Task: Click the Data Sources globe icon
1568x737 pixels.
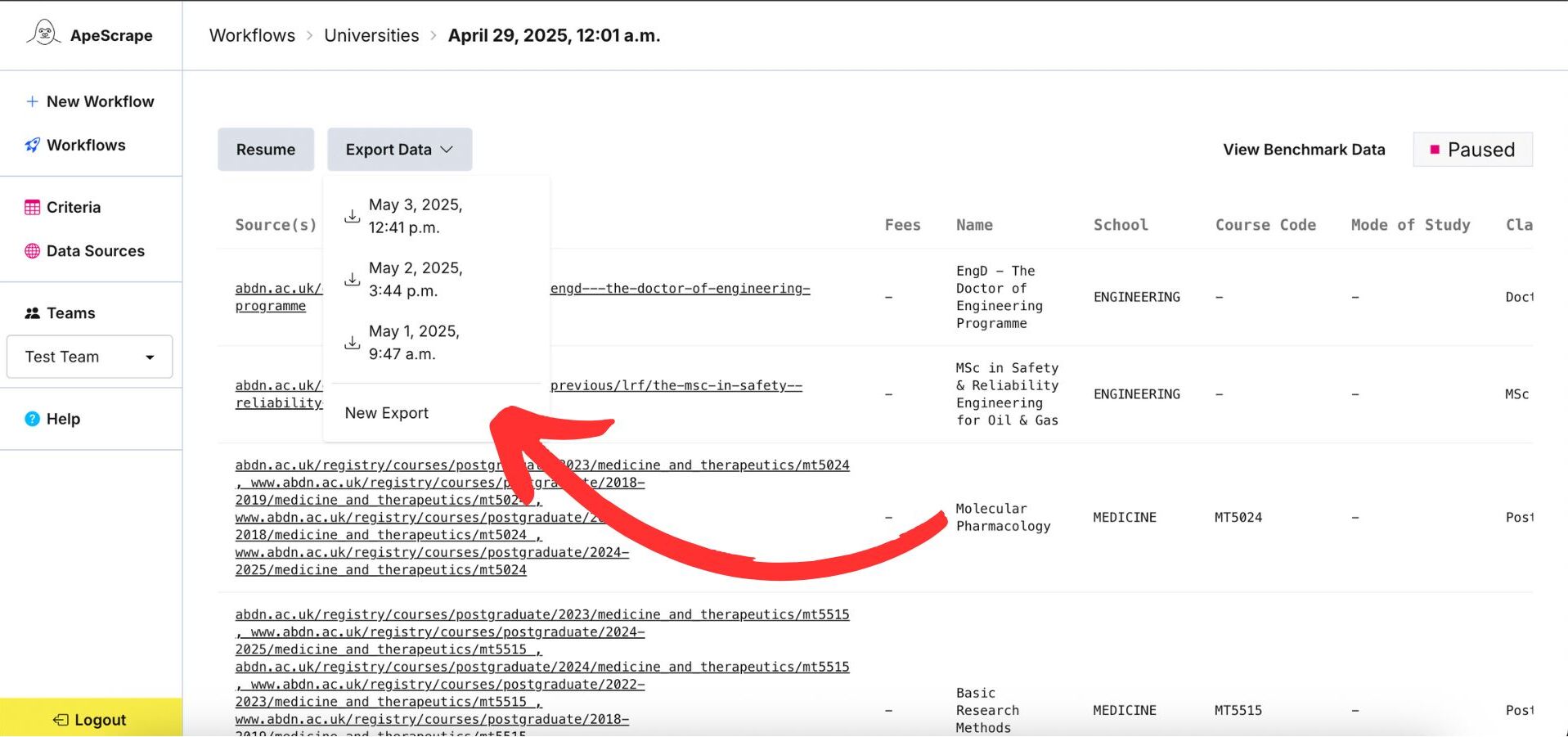Action: click(32, 251)
